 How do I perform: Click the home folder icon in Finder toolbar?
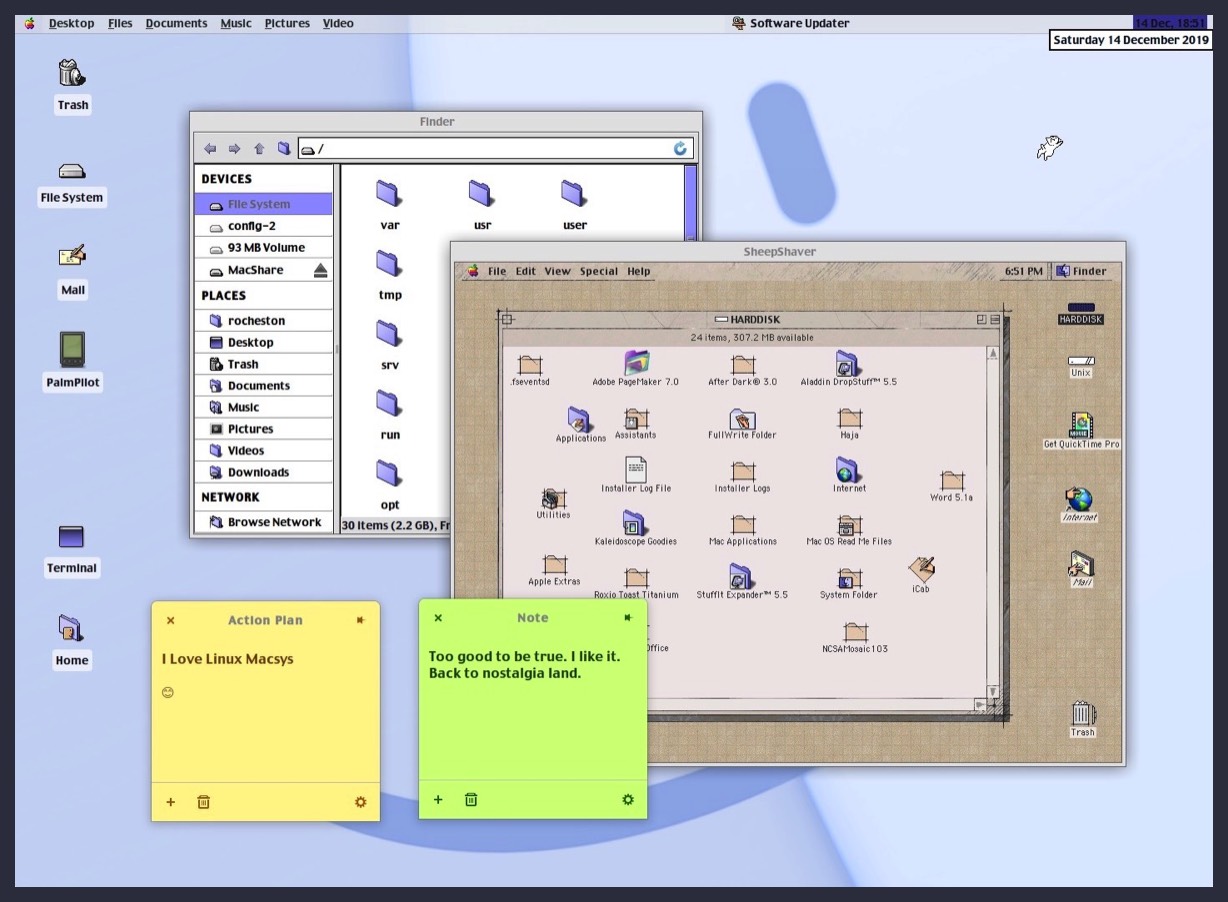pyautogui.click(x=284, y=149)
